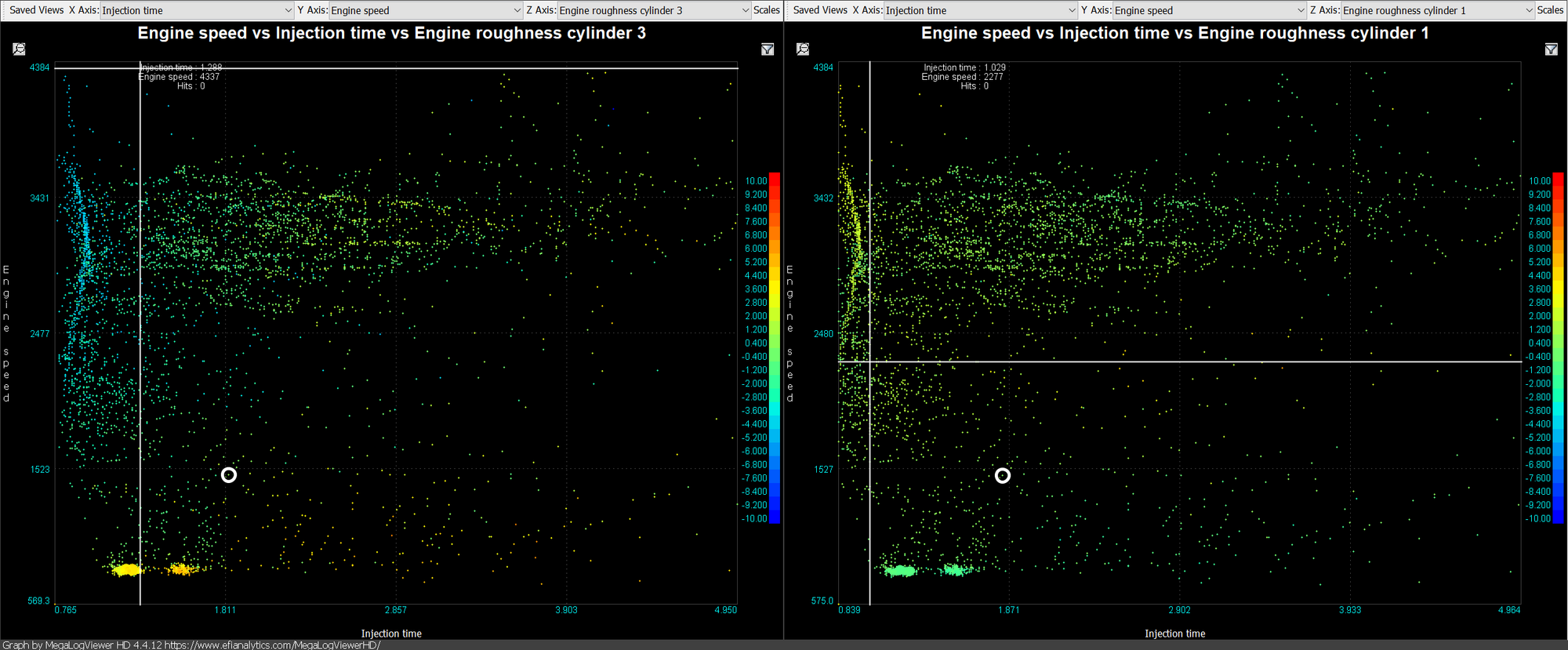Open the efianalytics.com MegaLogViewerHD link

point(272,645)
